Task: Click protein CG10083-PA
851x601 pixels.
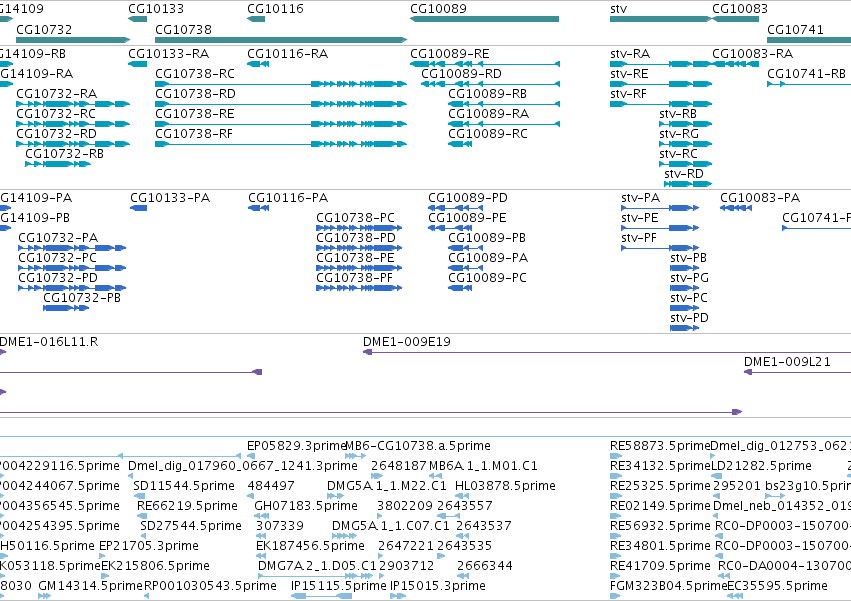Action: pyautogui.click(x=736, y=208)
